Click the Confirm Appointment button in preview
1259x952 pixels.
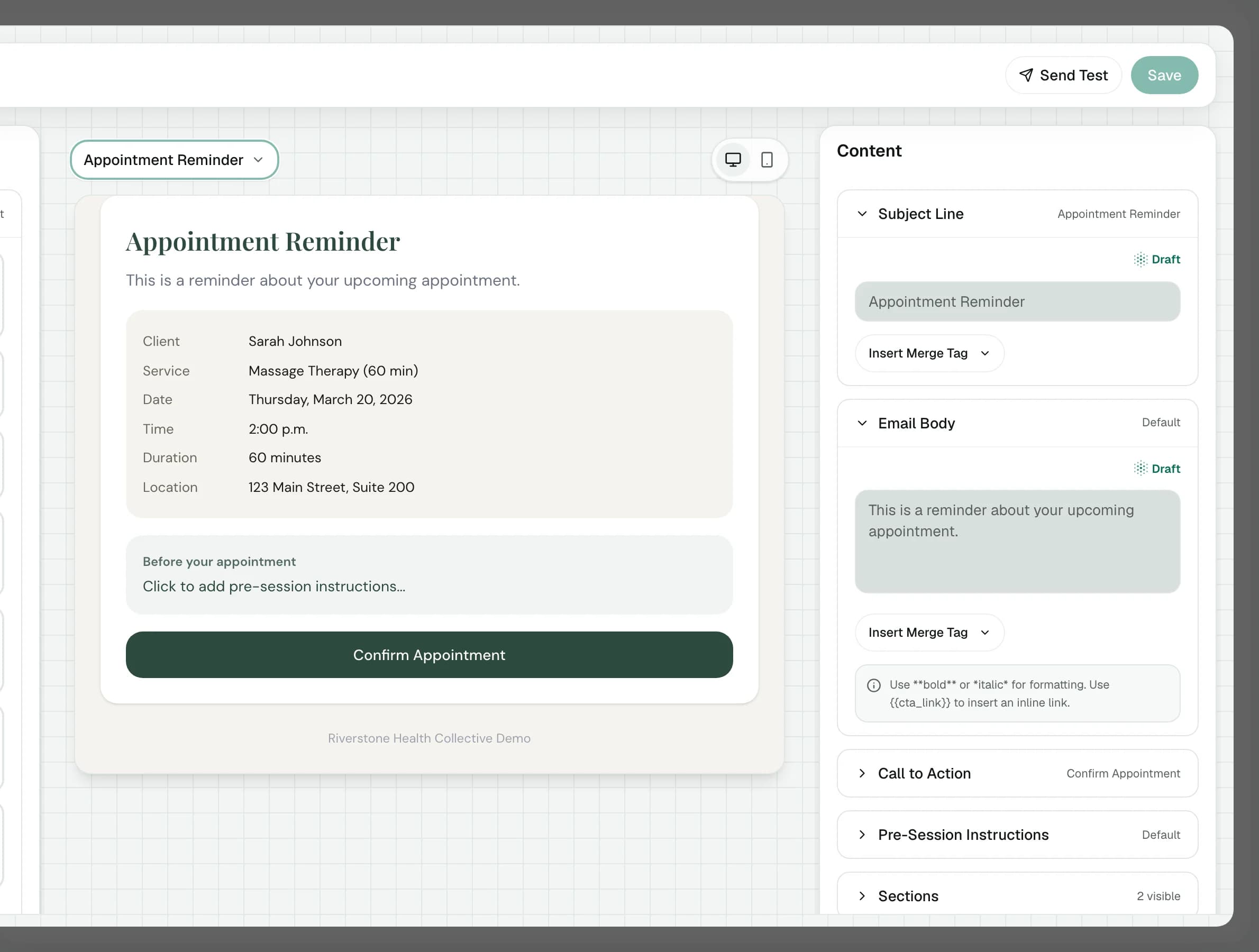click(x=429, y=655)
